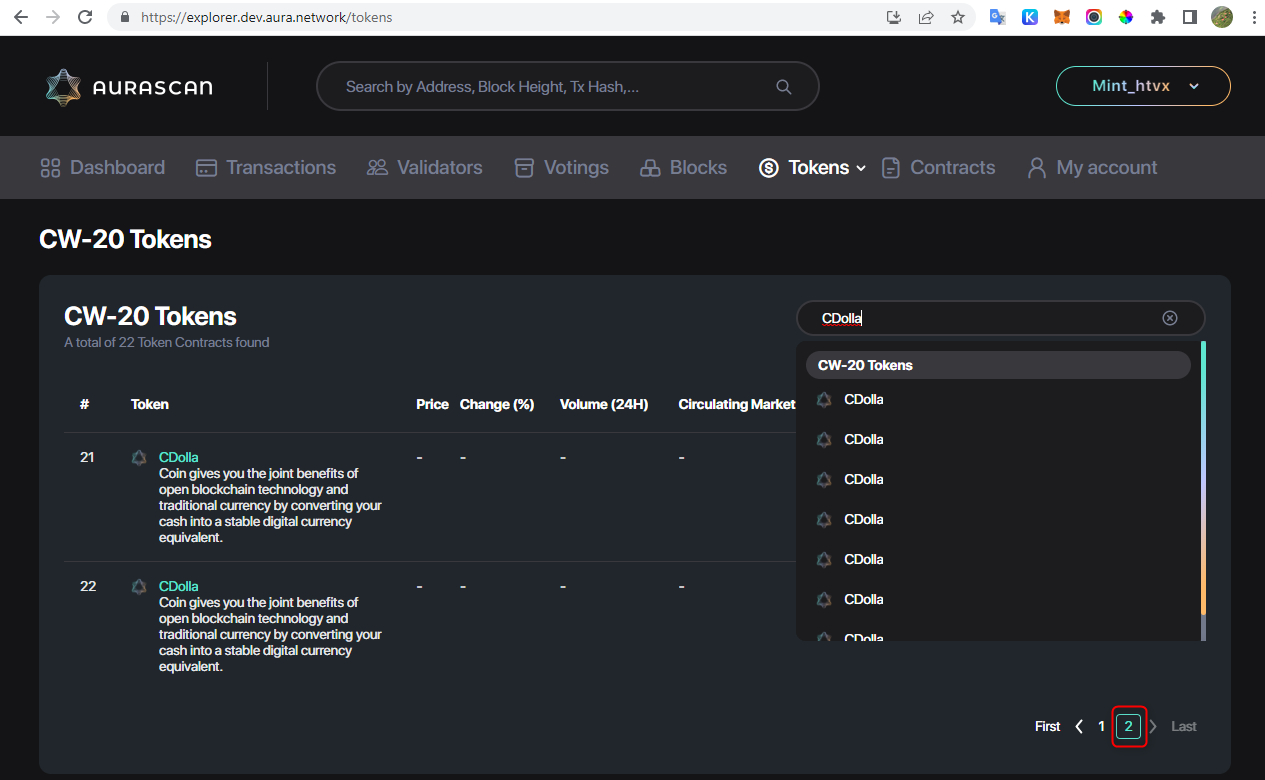Toggle the browser side panel icon

pyautogui.click(x=1190, y=17)
